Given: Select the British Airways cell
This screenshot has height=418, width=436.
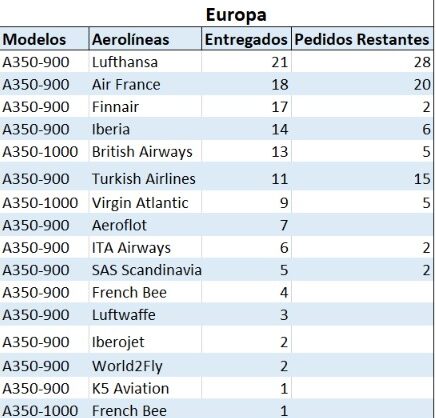Looking at the screenshot, I should click(145, 152).
